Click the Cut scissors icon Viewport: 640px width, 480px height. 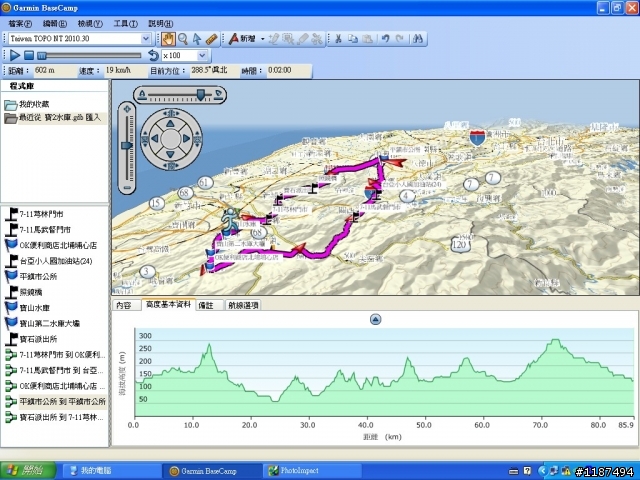click(x=338, y=39)
